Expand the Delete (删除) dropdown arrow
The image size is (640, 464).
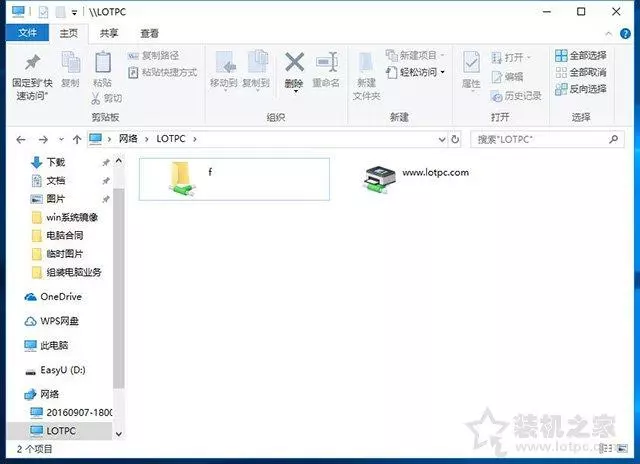pos(295,91)
